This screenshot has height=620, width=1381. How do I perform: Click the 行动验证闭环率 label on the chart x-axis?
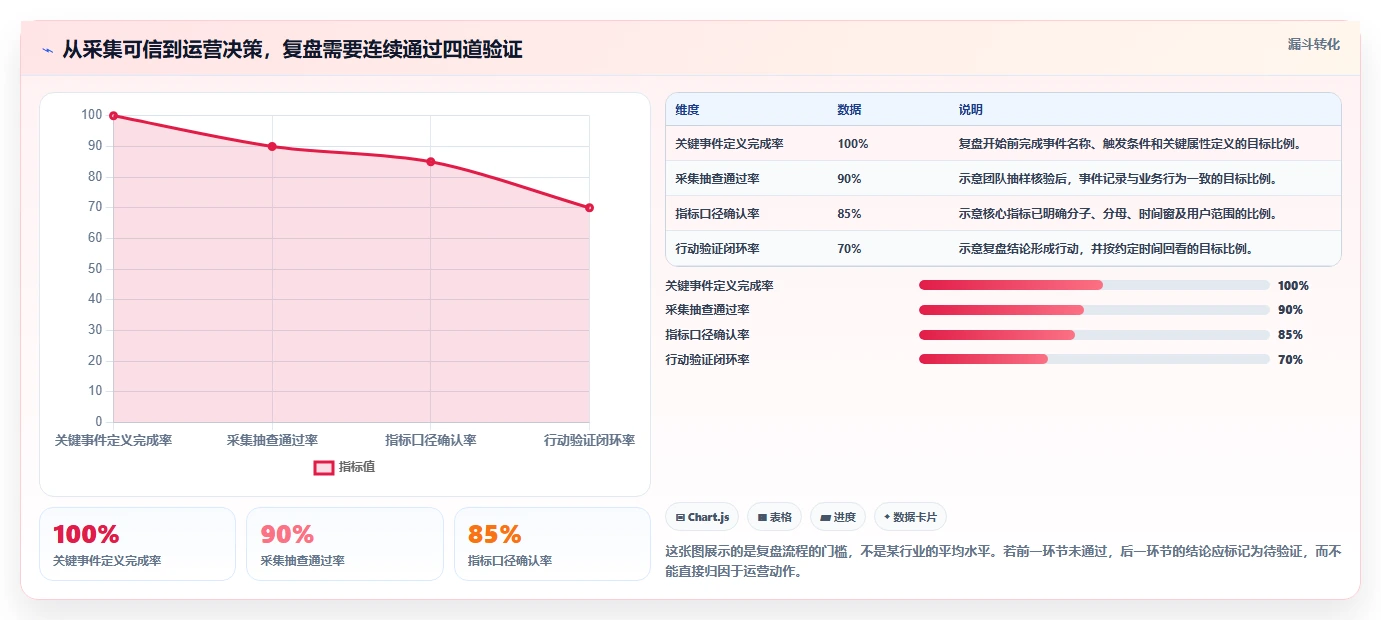pos(589,440)
